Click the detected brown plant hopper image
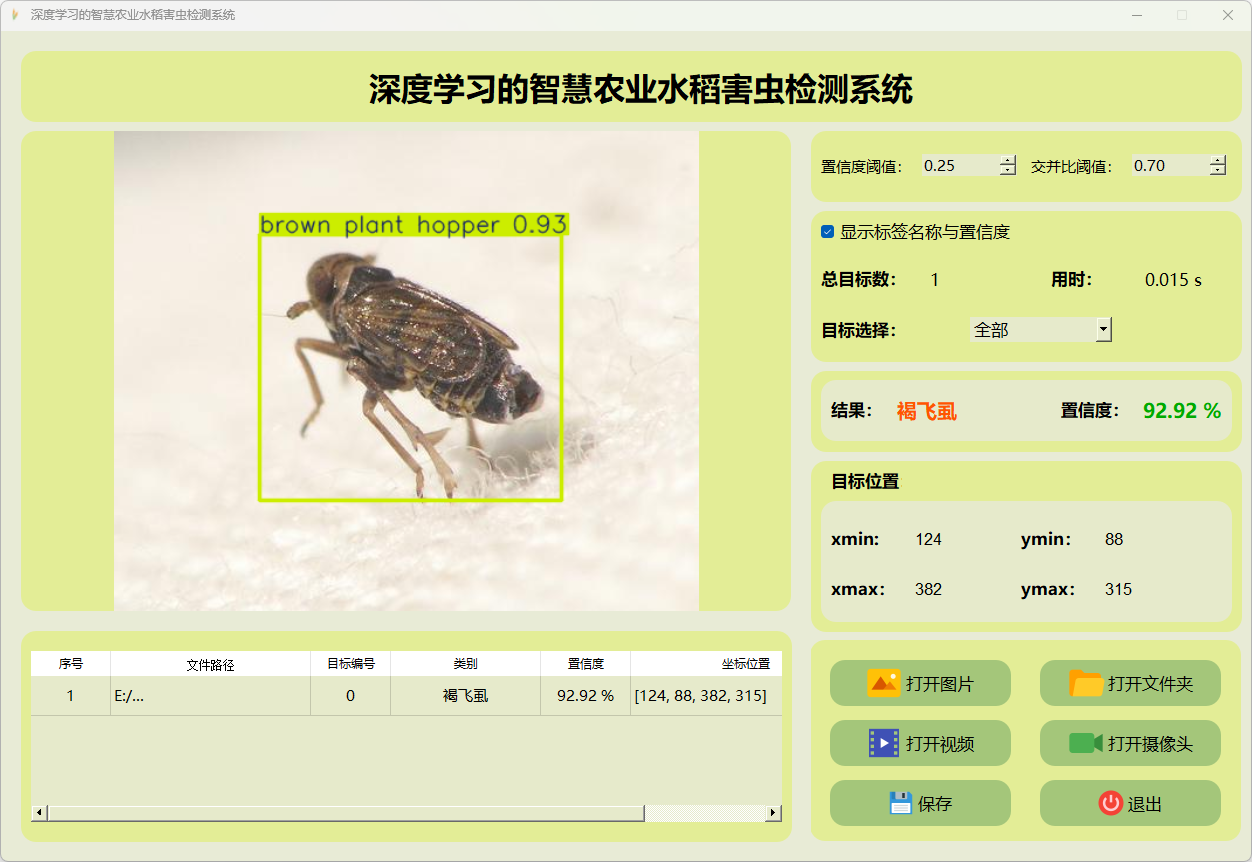This screenshot has height=862, width=1252. [x=411, y=370]
